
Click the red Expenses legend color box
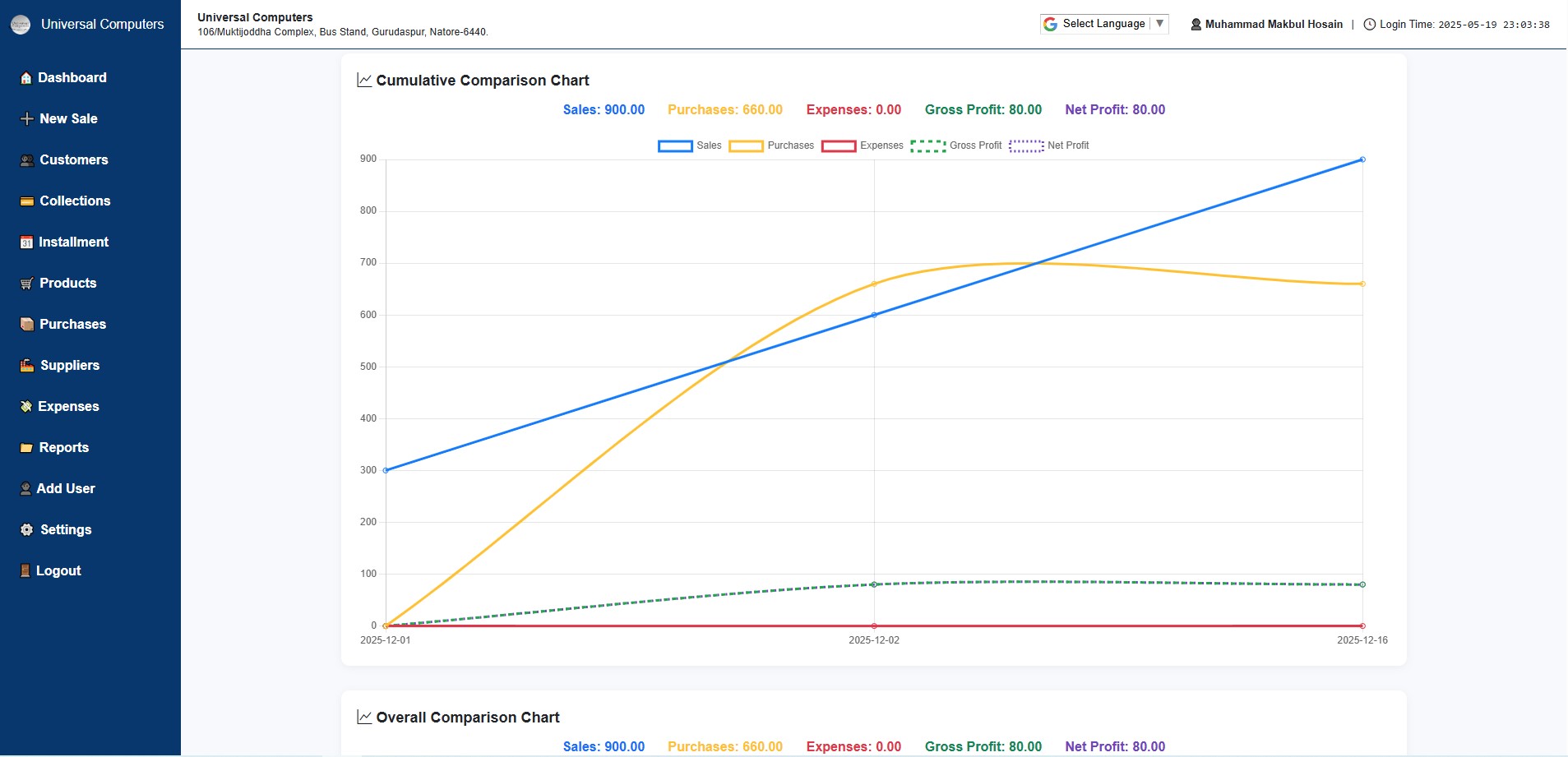pyautogui.click(x=839, y=146)
